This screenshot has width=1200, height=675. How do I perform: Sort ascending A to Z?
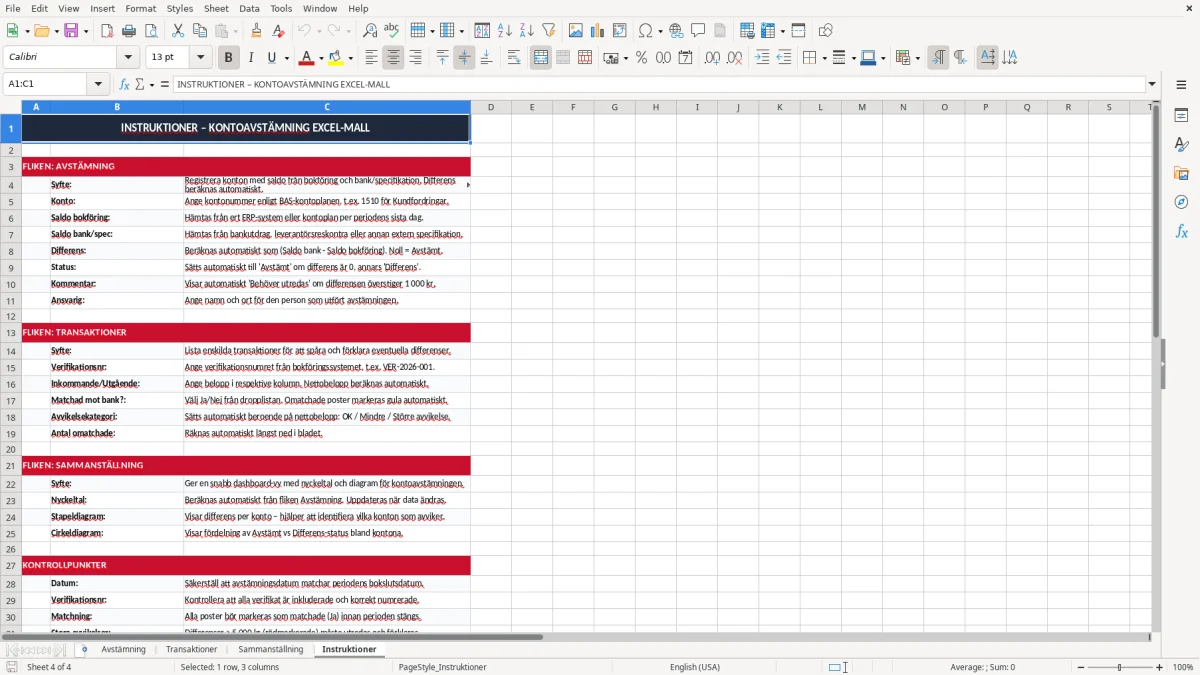[505, 31]
